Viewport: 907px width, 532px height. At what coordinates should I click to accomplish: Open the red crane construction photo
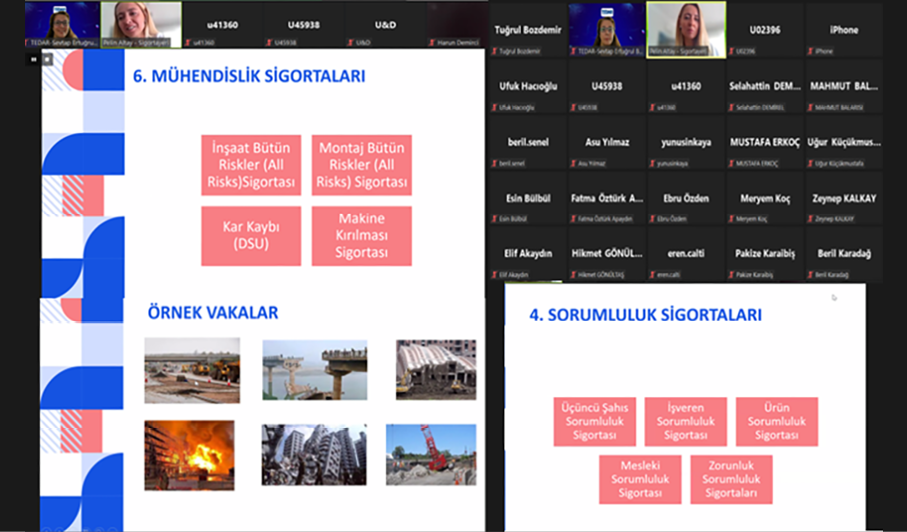tap(431, 455)
